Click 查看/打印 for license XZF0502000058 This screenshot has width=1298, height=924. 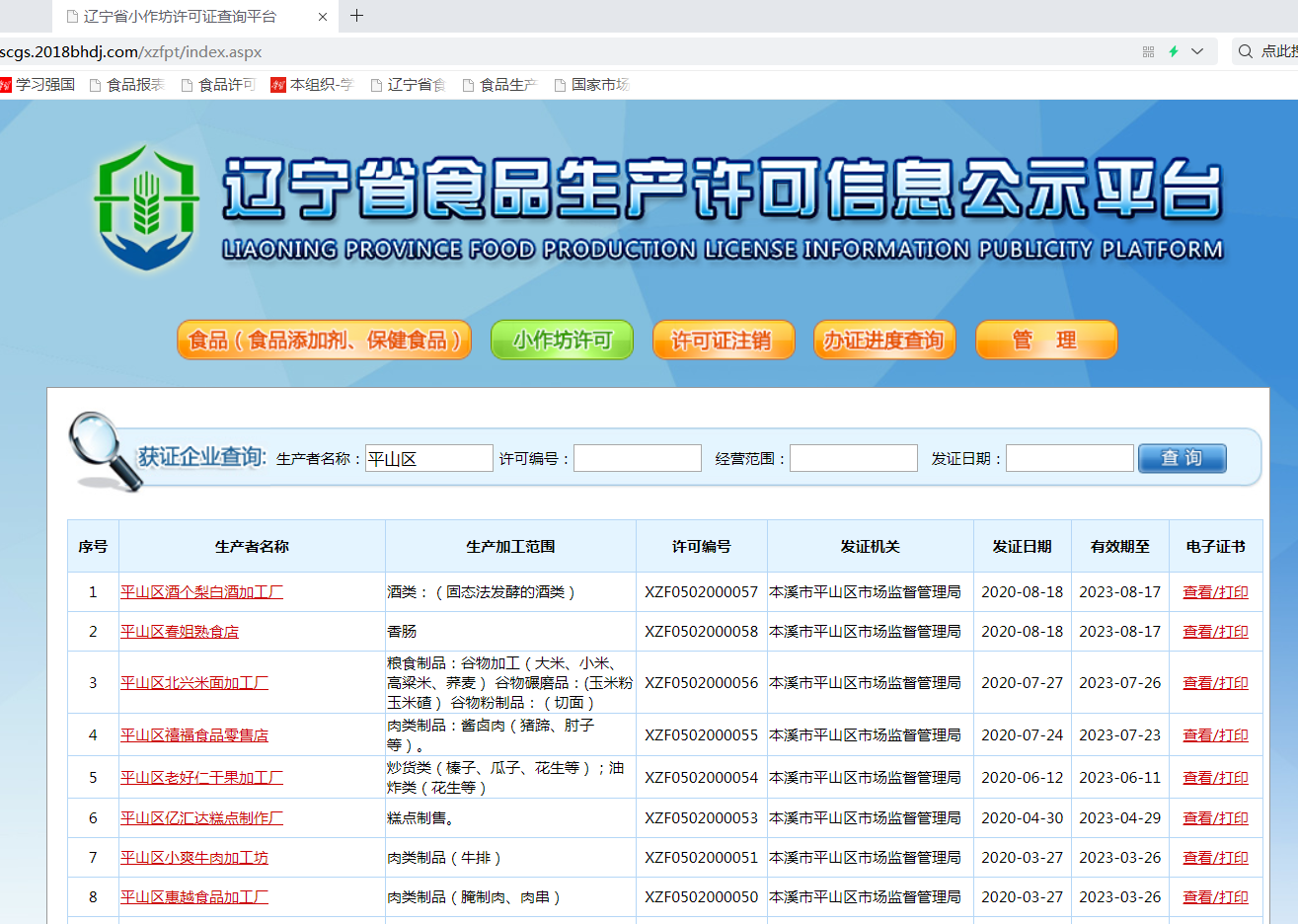[1215, 632]
